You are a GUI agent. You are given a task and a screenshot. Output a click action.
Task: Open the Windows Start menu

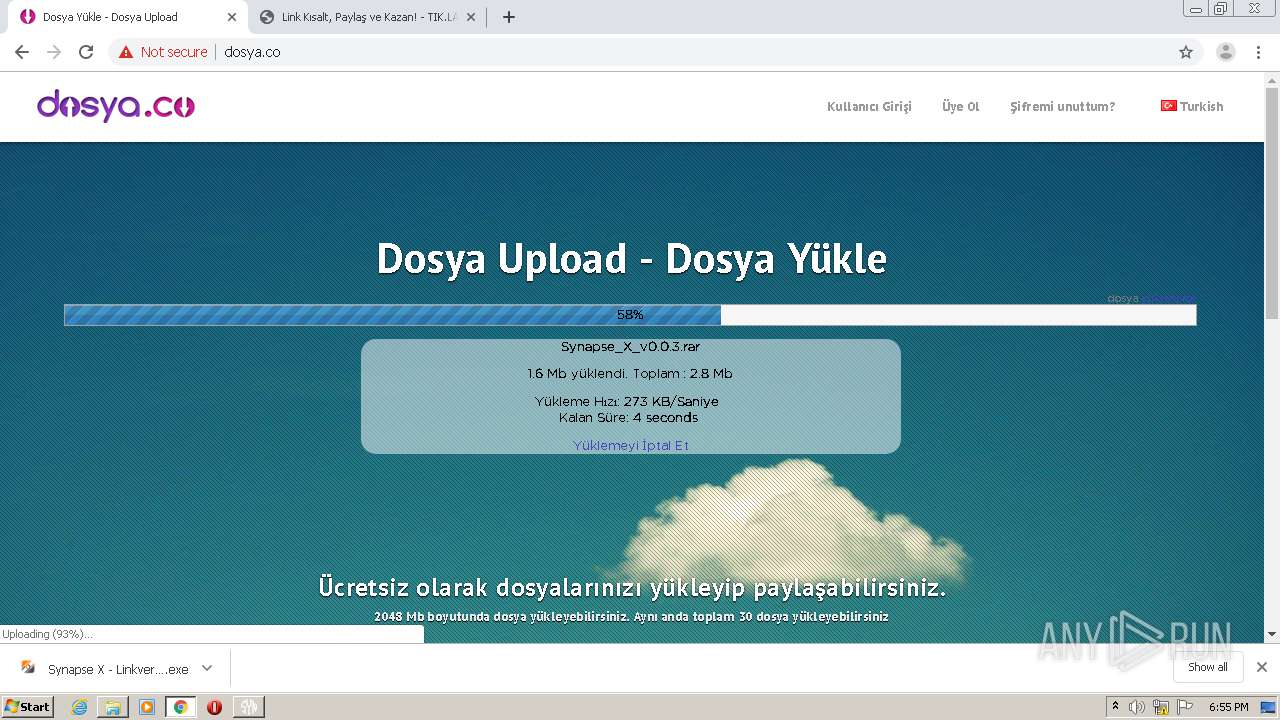pos(27,706)
